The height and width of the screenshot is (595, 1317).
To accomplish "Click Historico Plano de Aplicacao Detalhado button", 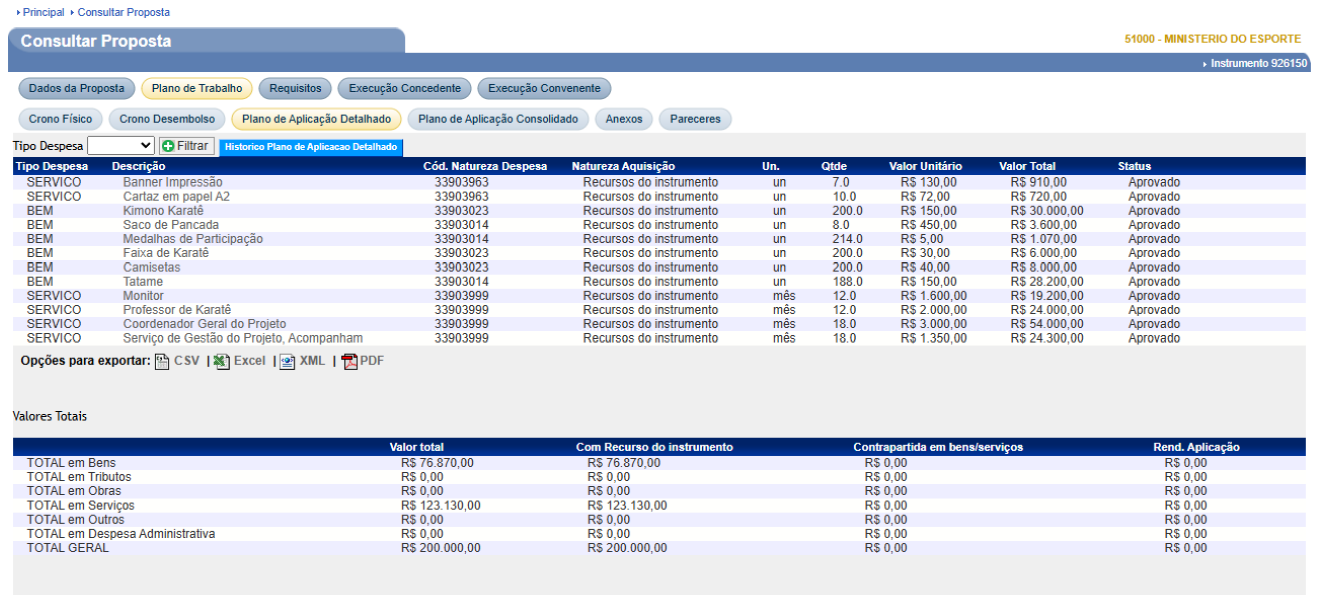I will click(310, 147).
